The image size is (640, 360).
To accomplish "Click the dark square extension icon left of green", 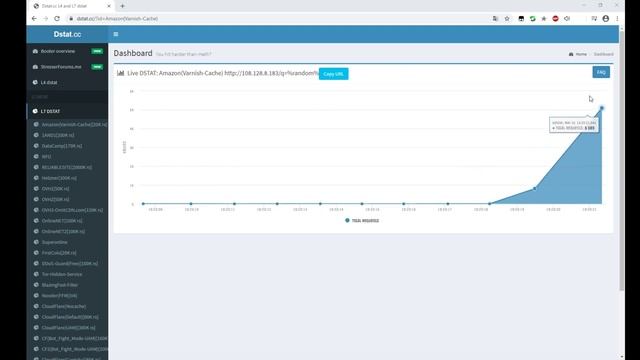I will click(x=521, y=19).
